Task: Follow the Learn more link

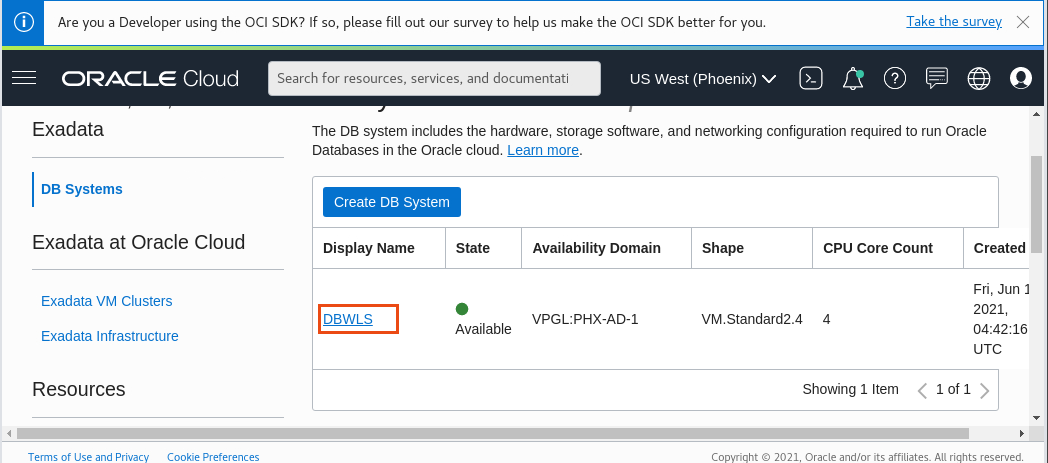Action: (x=543, y=150)
